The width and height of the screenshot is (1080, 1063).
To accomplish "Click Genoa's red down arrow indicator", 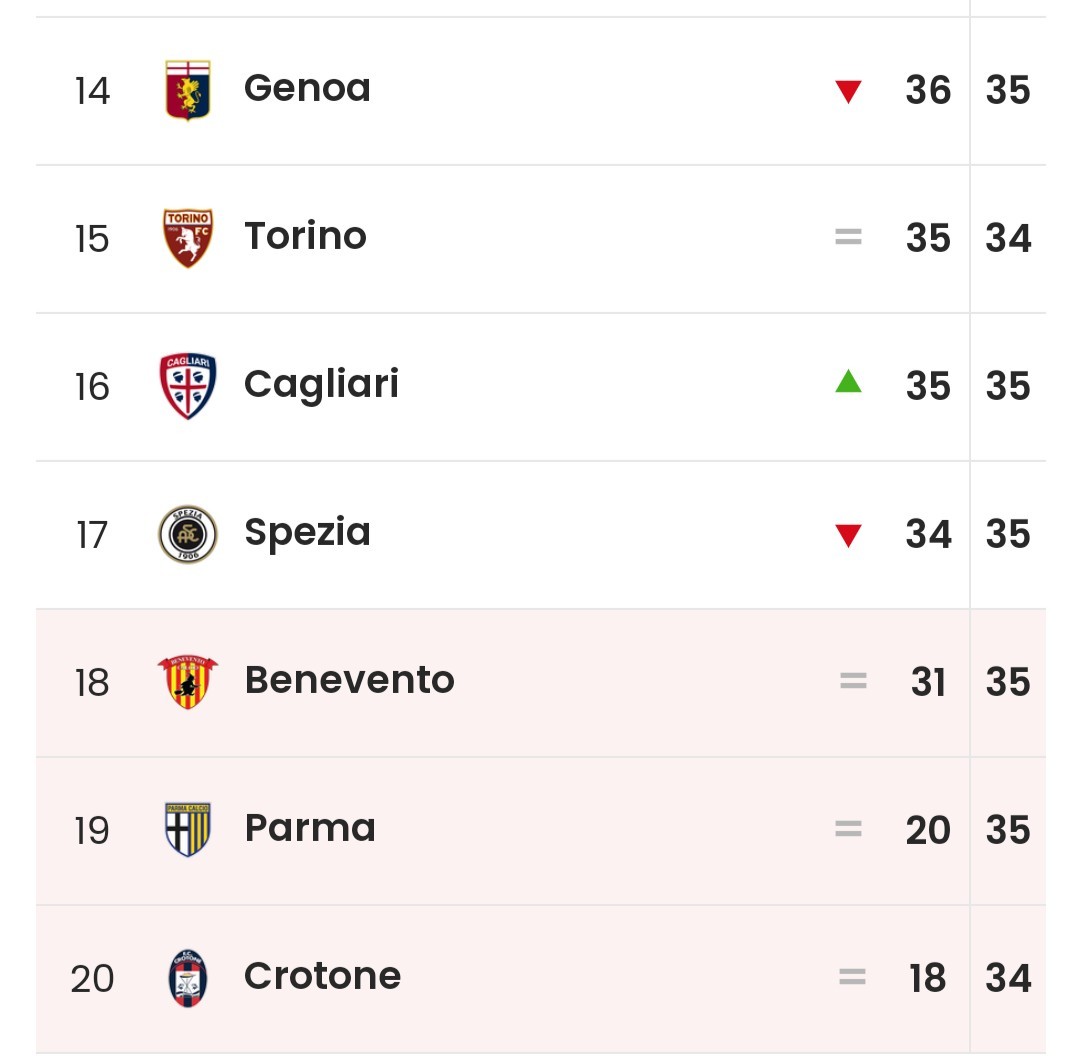I will point(848,92).
